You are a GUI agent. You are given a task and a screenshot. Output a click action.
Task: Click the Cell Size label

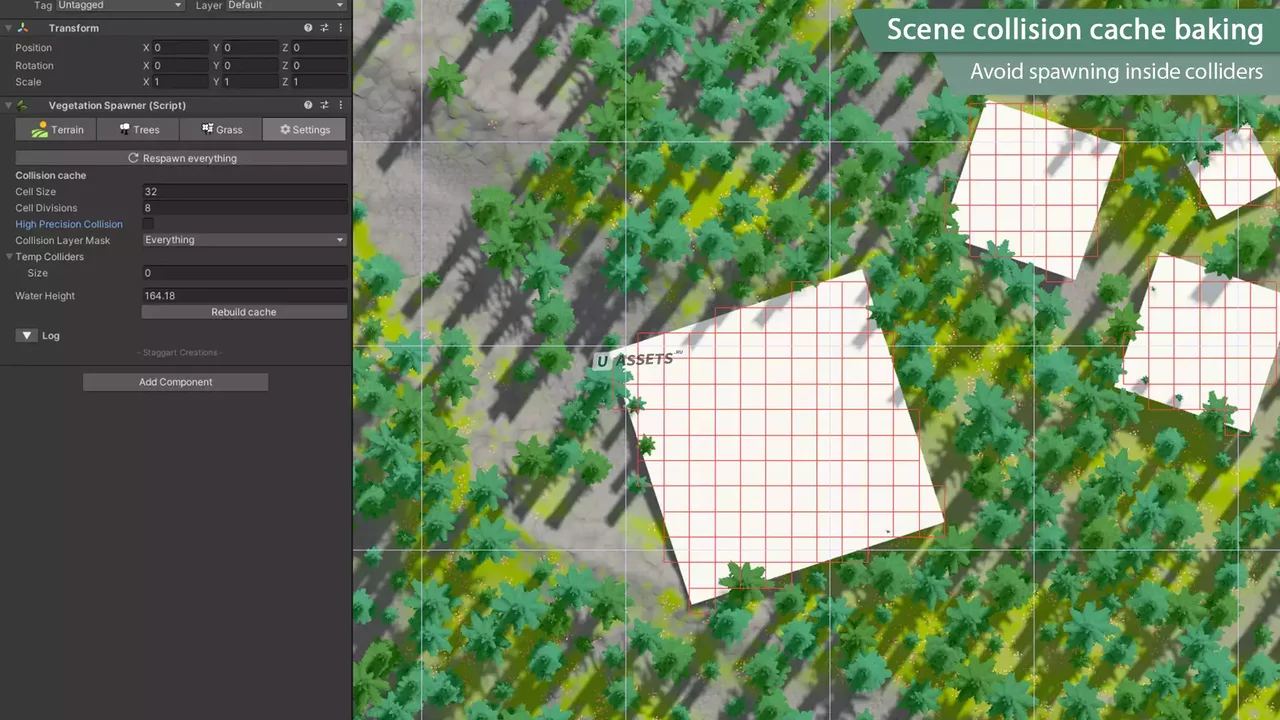36,192
